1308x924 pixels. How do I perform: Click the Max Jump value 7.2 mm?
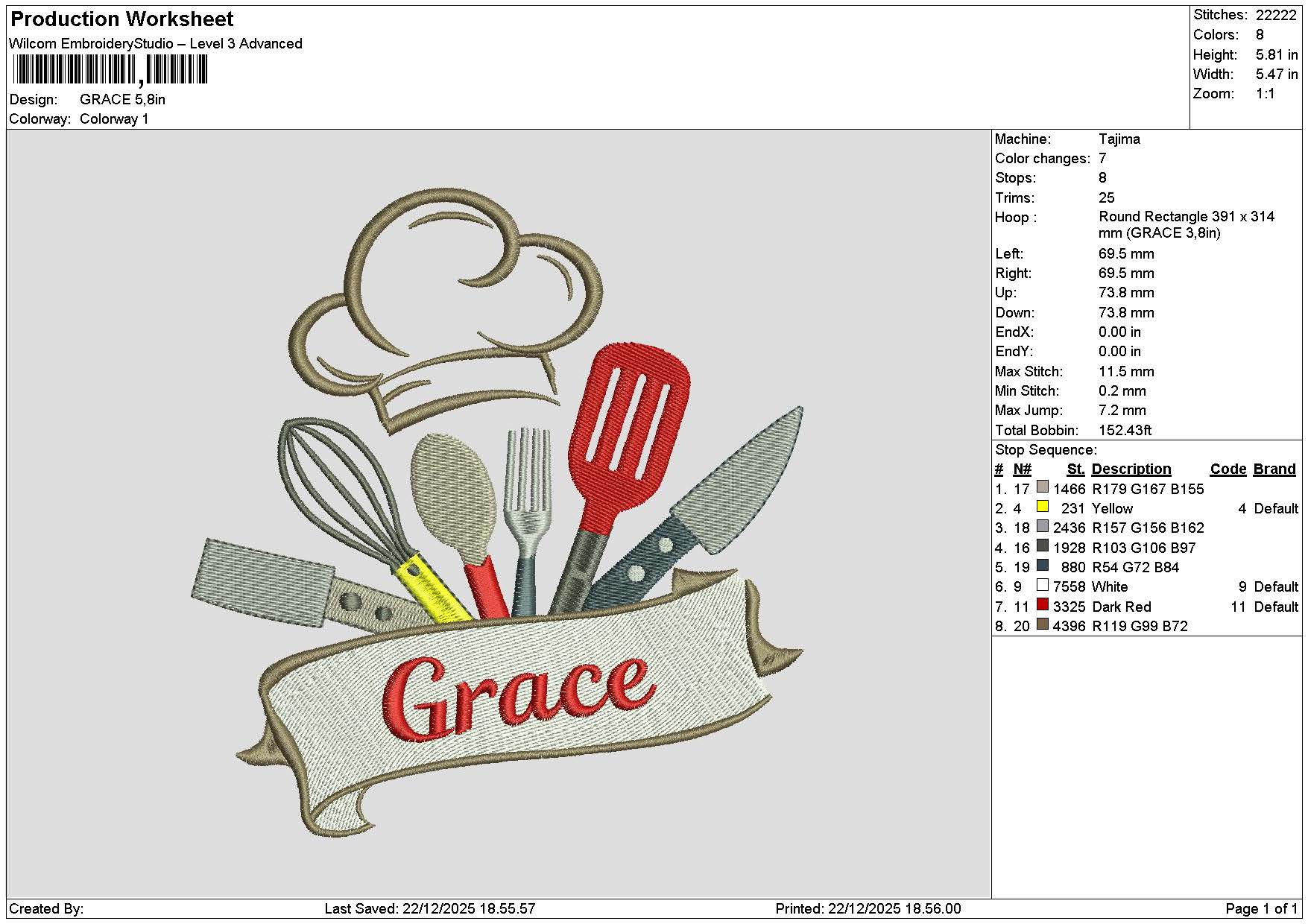[1122, 411]
